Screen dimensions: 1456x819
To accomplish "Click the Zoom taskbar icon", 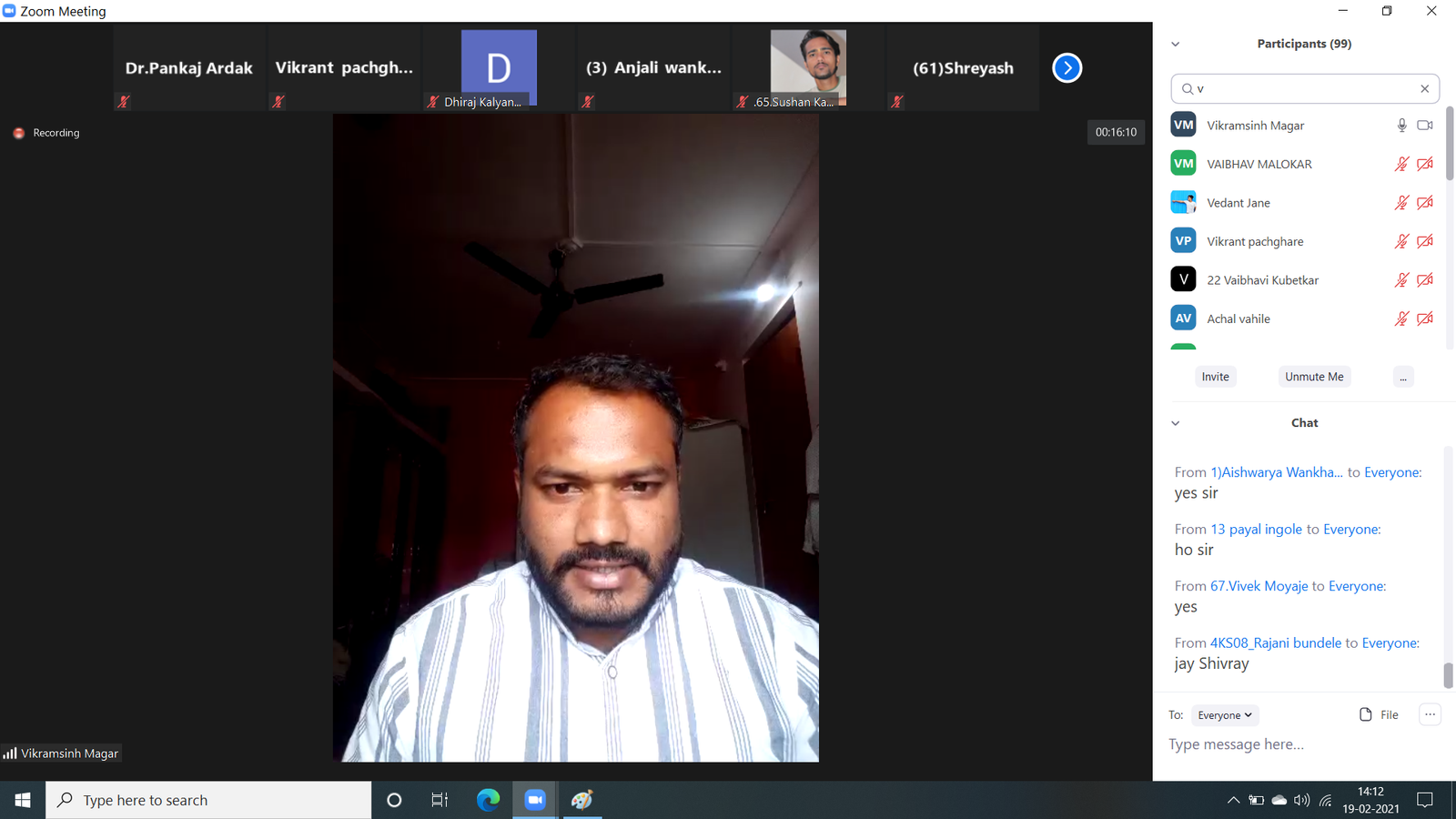I will tap(535, 800).
